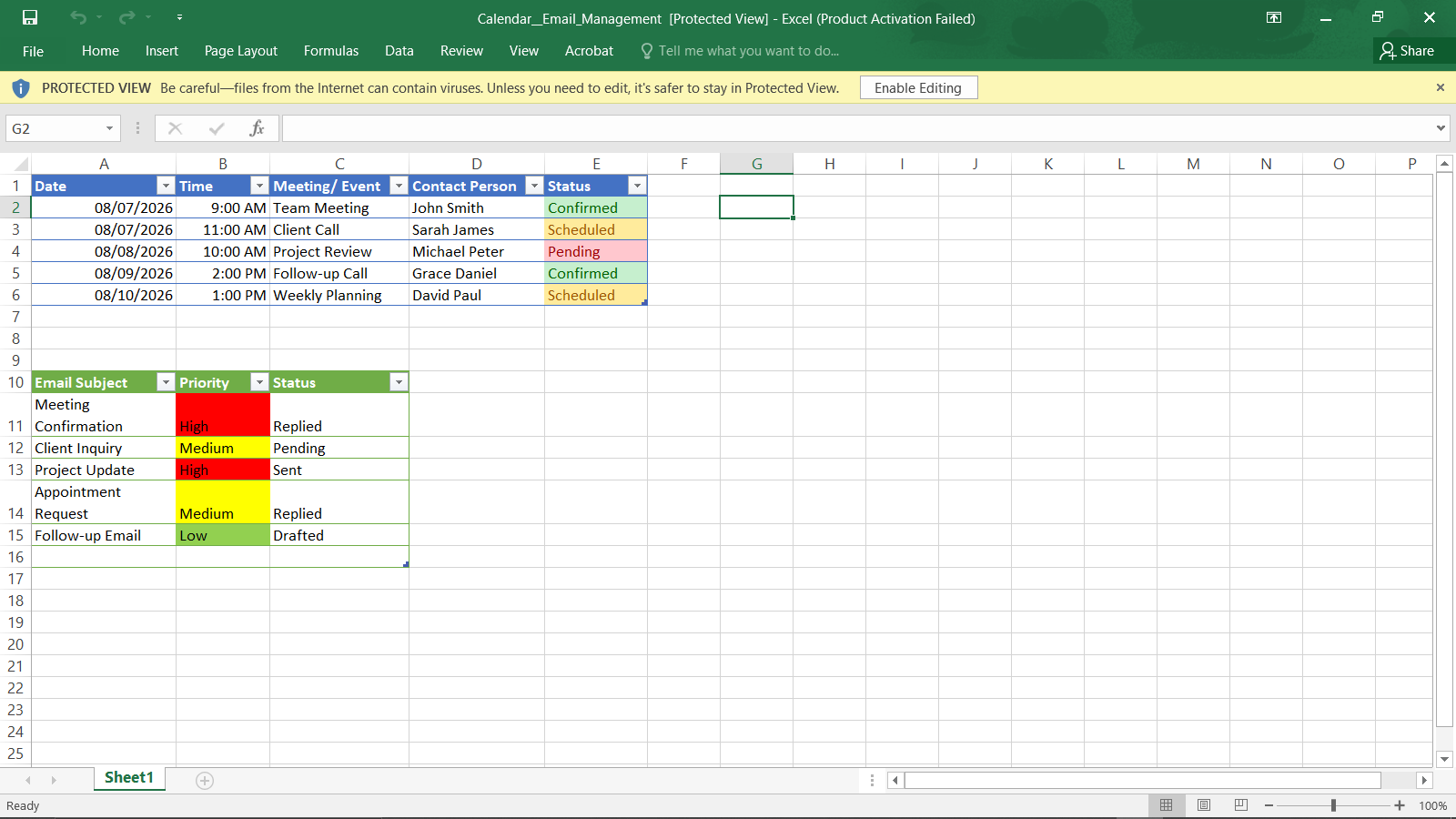Click the Select All corner triangle
This screenshot has height=819, width=1456.
click(20, 165)
